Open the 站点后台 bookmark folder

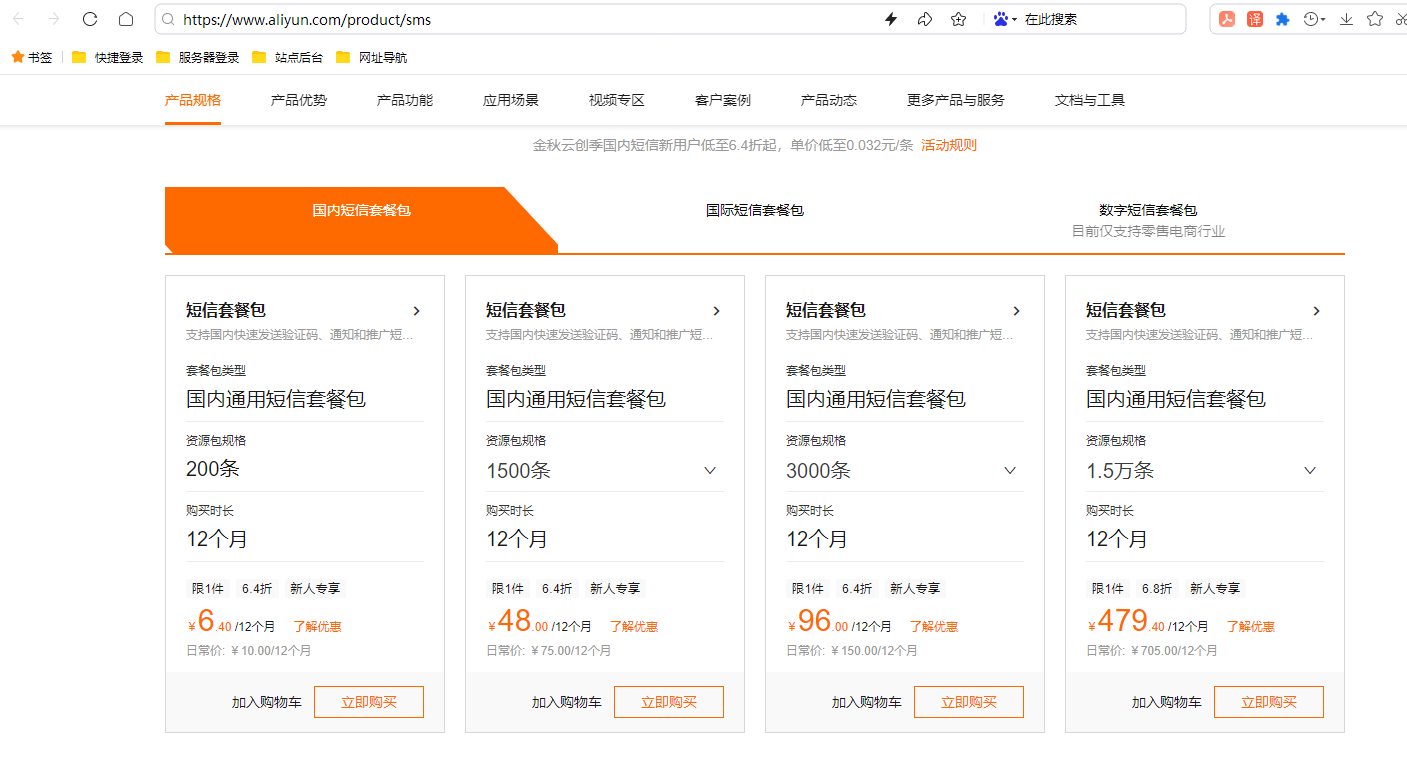tap(288, 57)
